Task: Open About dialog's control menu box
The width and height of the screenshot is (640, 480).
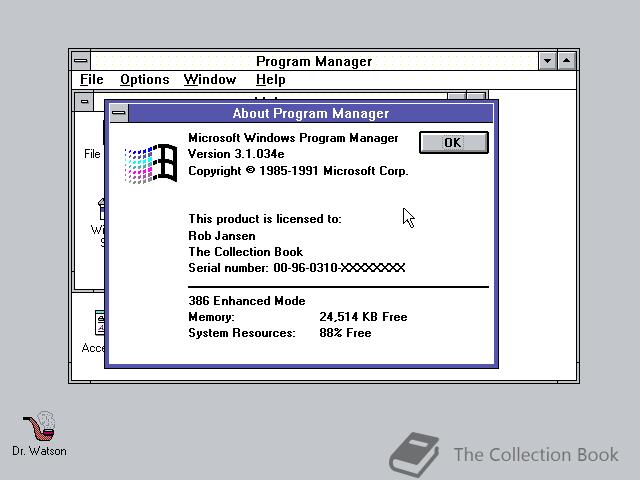Action: point(119,113)
